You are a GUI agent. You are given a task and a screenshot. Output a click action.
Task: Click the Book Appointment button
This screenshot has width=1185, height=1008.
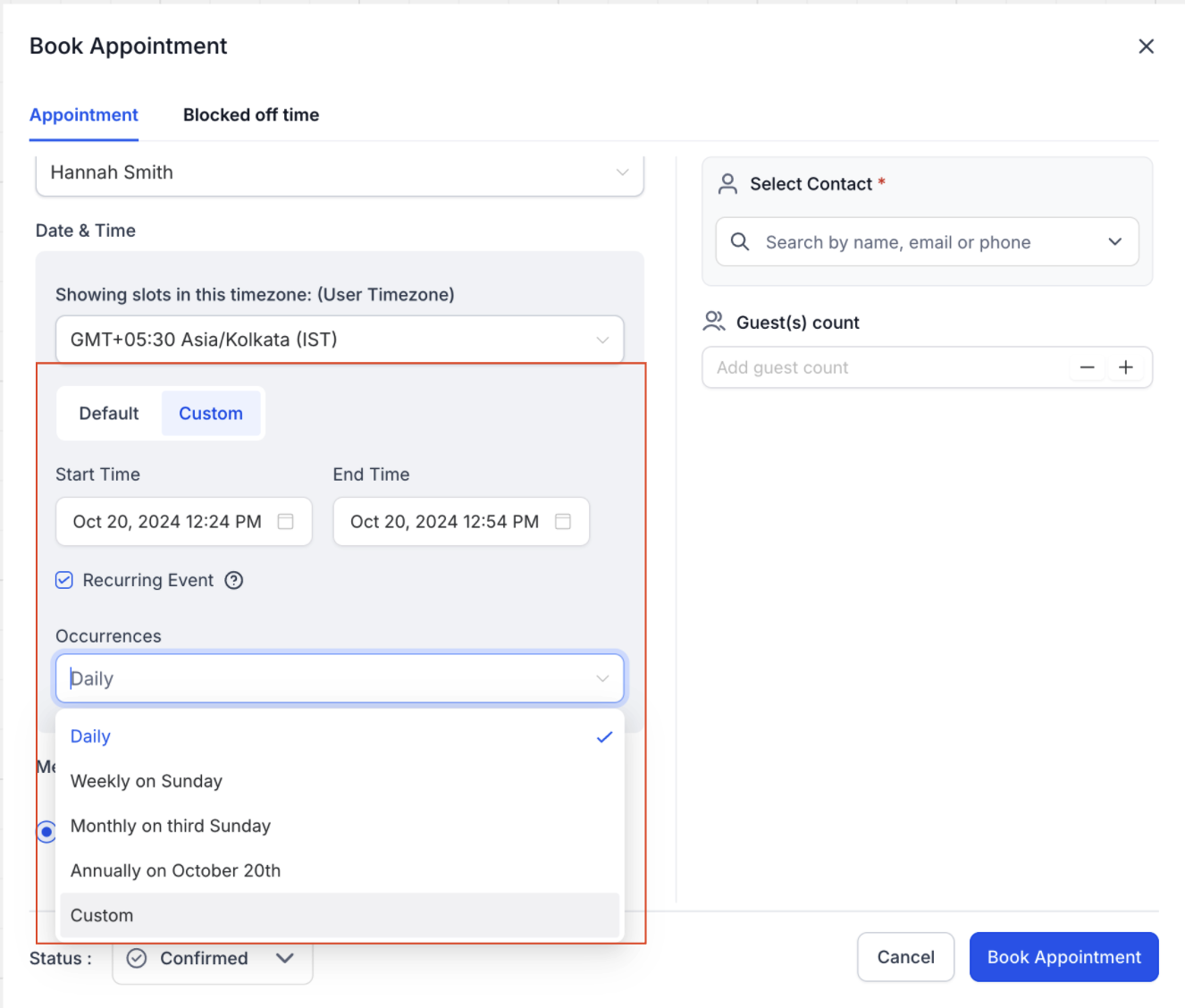1064,957
